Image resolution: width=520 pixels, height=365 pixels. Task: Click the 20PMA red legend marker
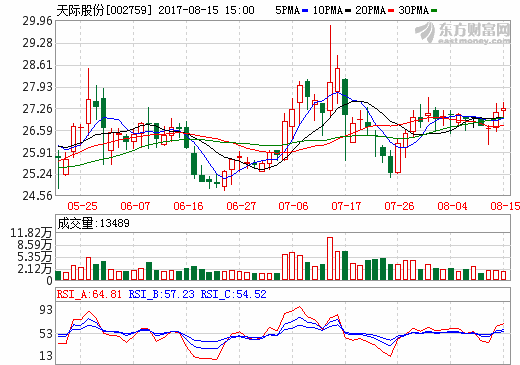[x=391, y=11]
